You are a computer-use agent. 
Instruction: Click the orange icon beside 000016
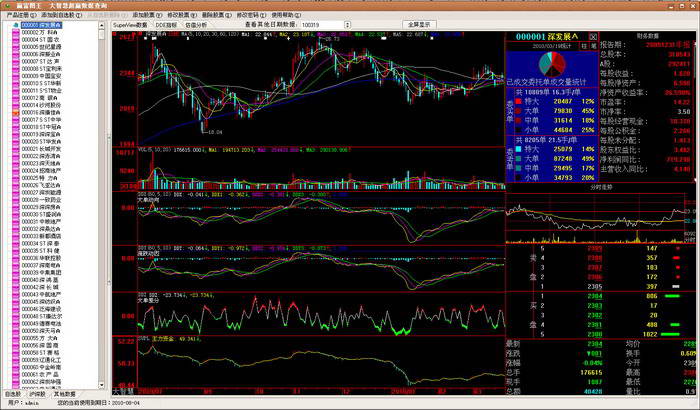click(x=16, y=113)
